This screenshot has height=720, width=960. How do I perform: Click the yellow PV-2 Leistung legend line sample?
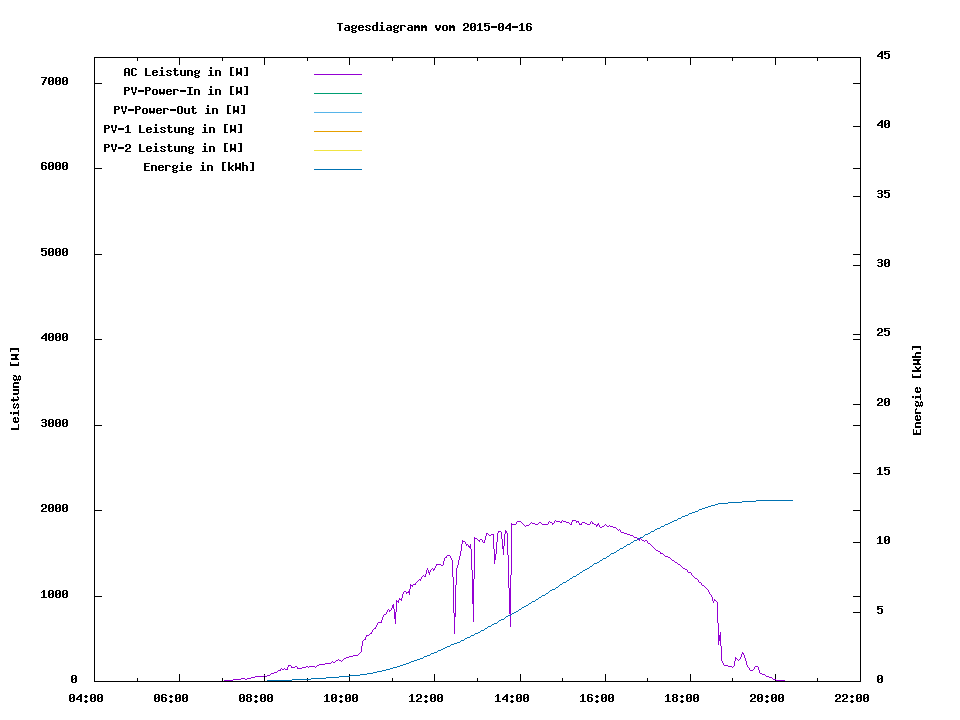coord(337,150)
